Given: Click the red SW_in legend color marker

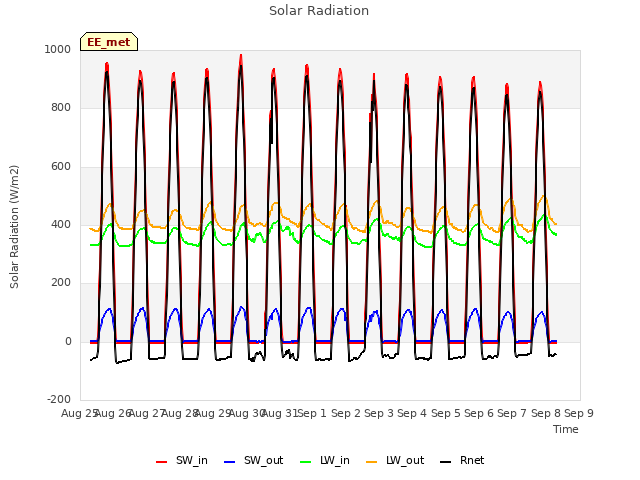Looking at the screenshot, I should coord(162,462).
